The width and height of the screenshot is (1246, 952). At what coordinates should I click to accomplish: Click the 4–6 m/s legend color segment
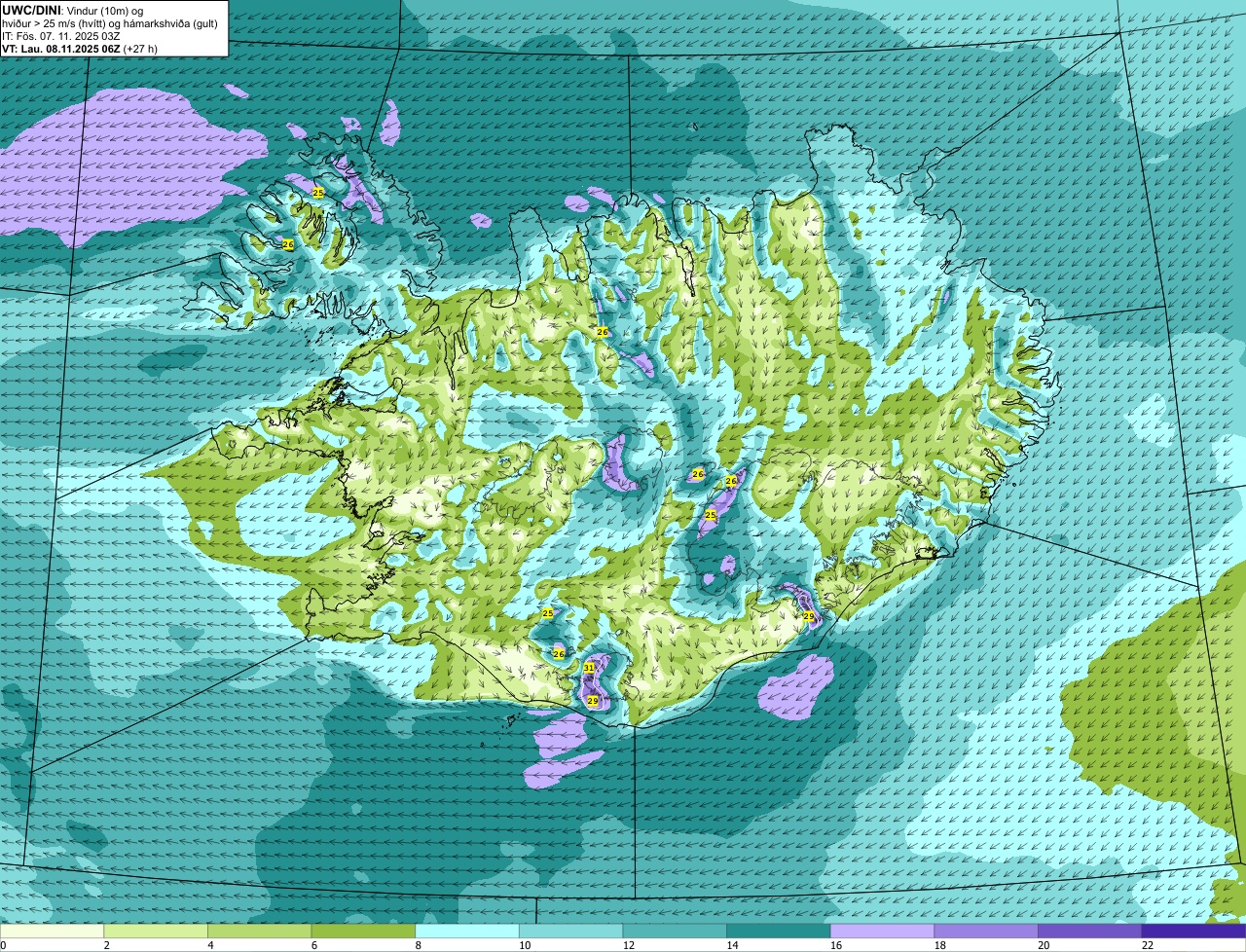point(259,931)
